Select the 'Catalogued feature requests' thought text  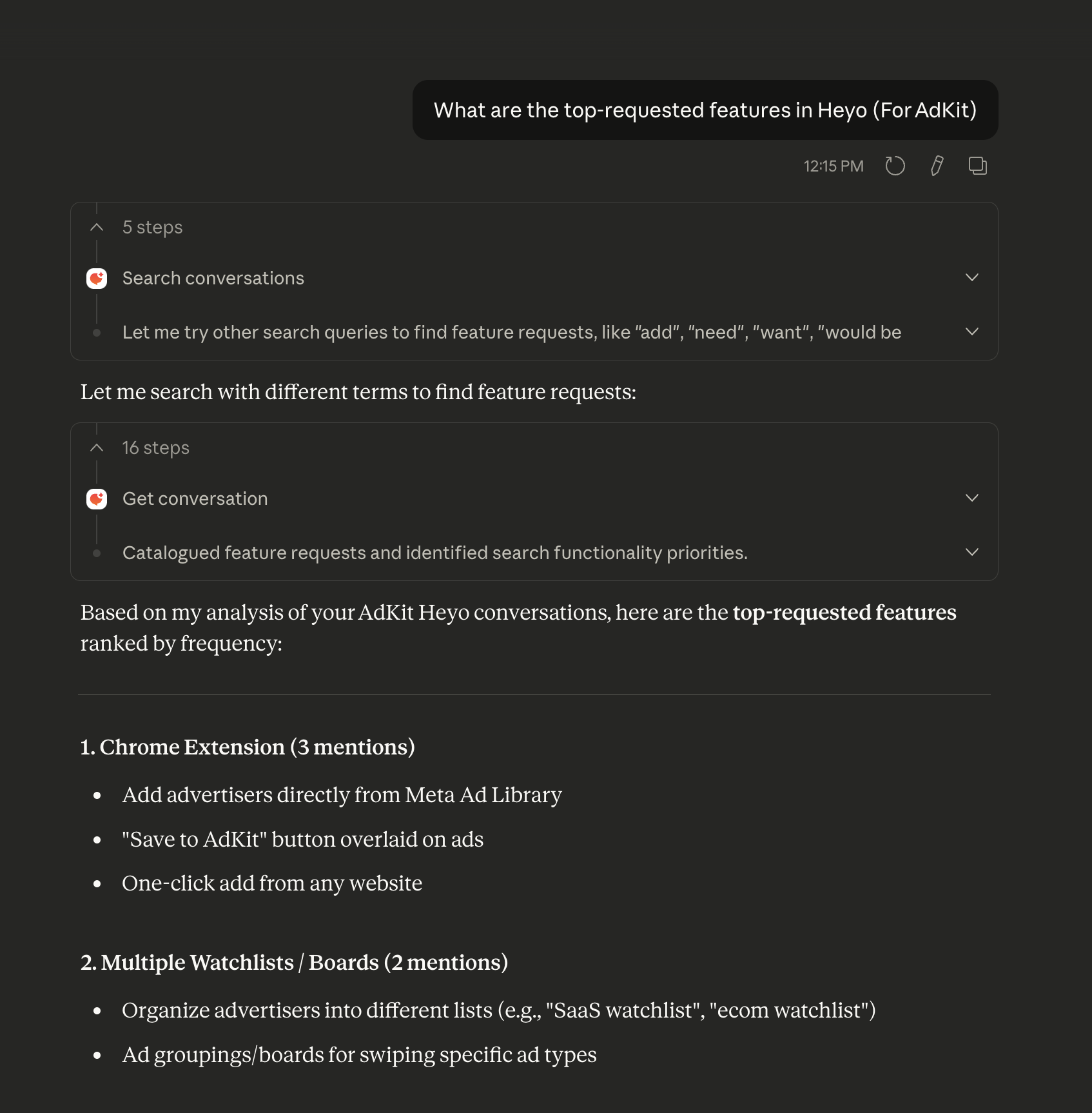[435, 553]
